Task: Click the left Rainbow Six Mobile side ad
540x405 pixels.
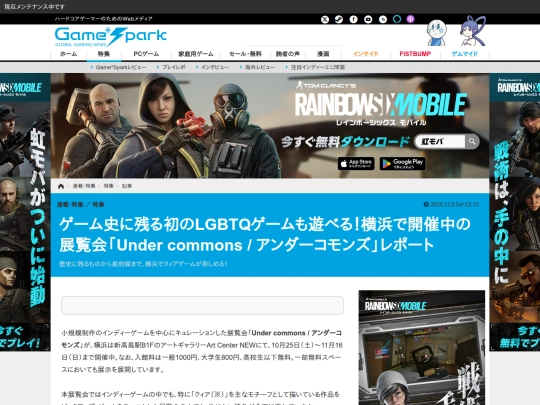Action: (25, 212)
